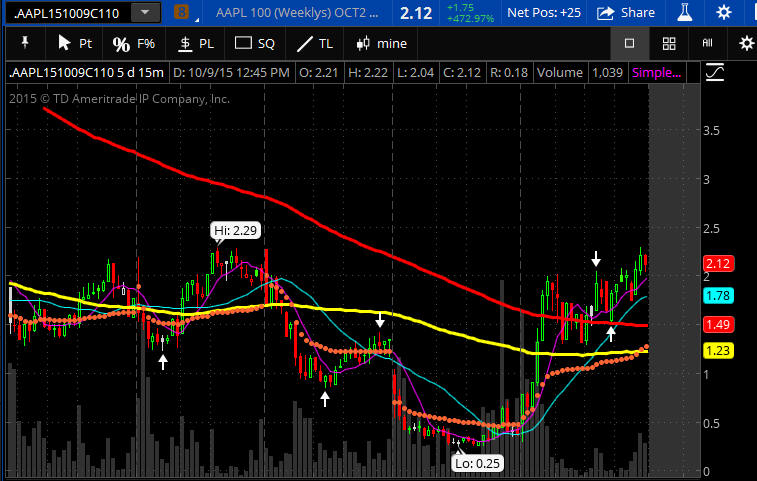Click the yellow 1.23 price axis tag
The width and height of the screenshot is (757, 481).
(x=718, y=351)
